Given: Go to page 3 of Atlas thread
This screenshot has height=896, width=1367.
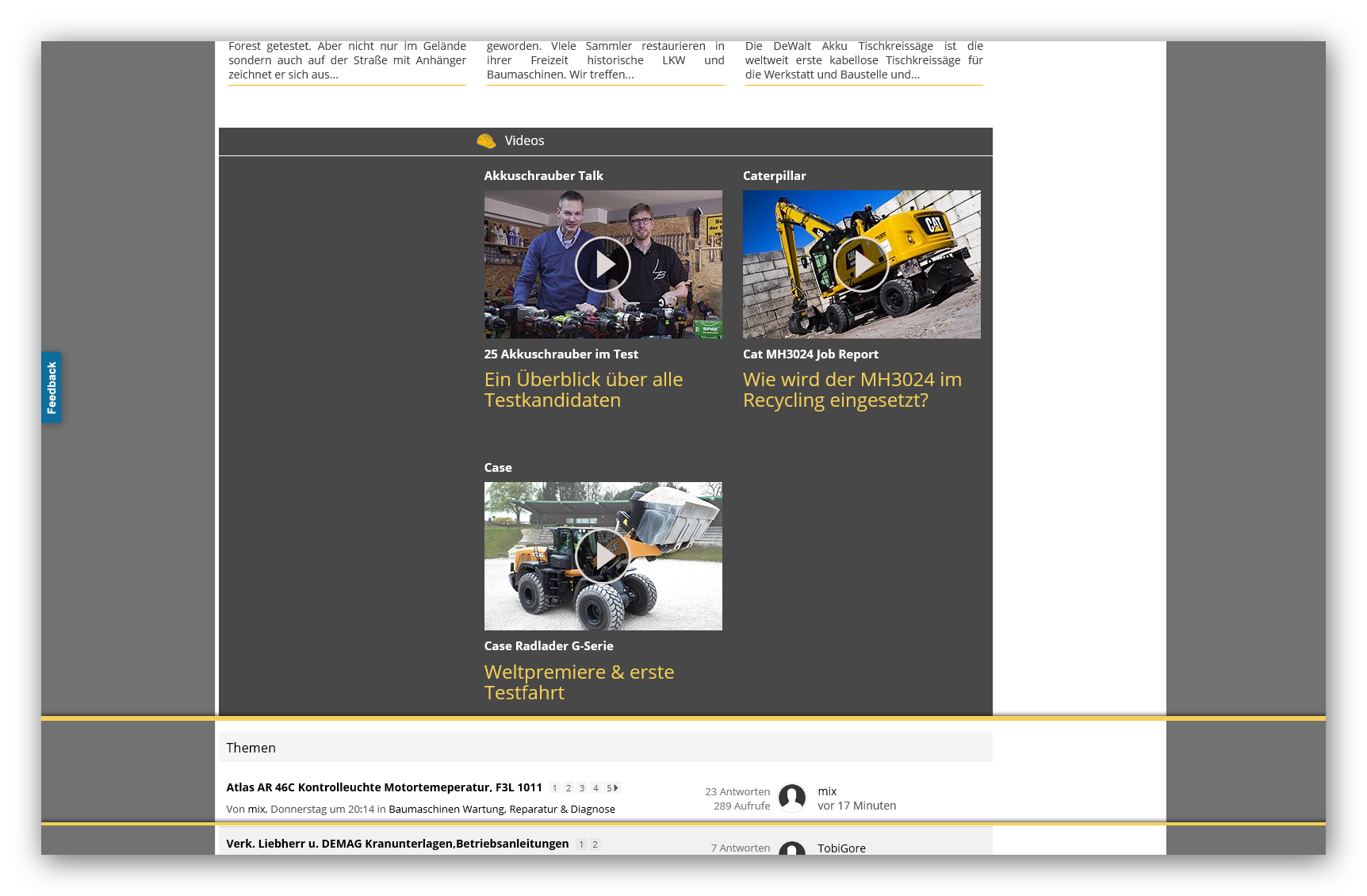Looking at the screenshot, I should 582,787.
